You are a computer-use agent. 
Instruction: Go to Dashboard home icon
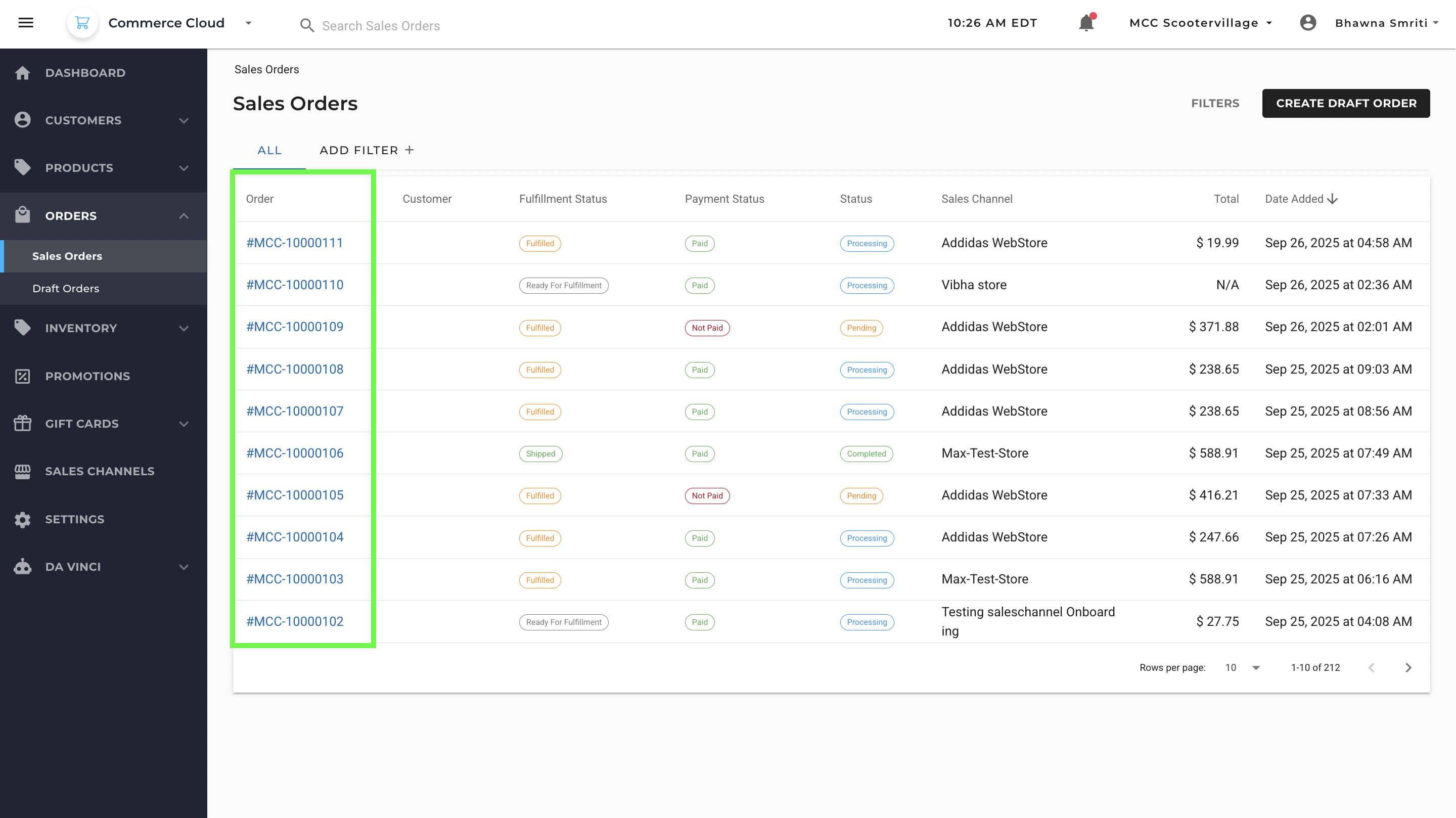point(23,73)
